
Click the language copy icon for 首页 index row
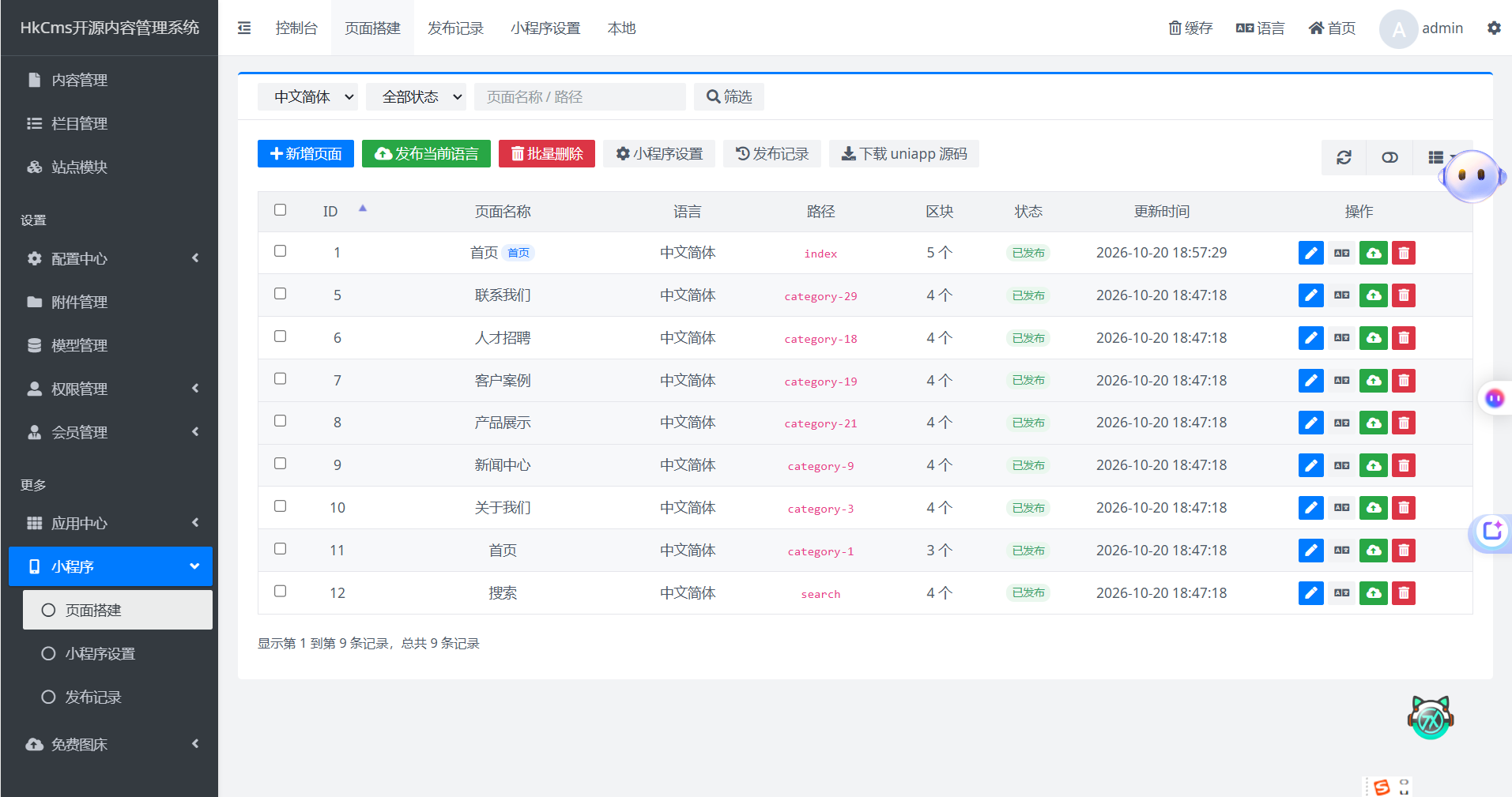(1341, 253)
